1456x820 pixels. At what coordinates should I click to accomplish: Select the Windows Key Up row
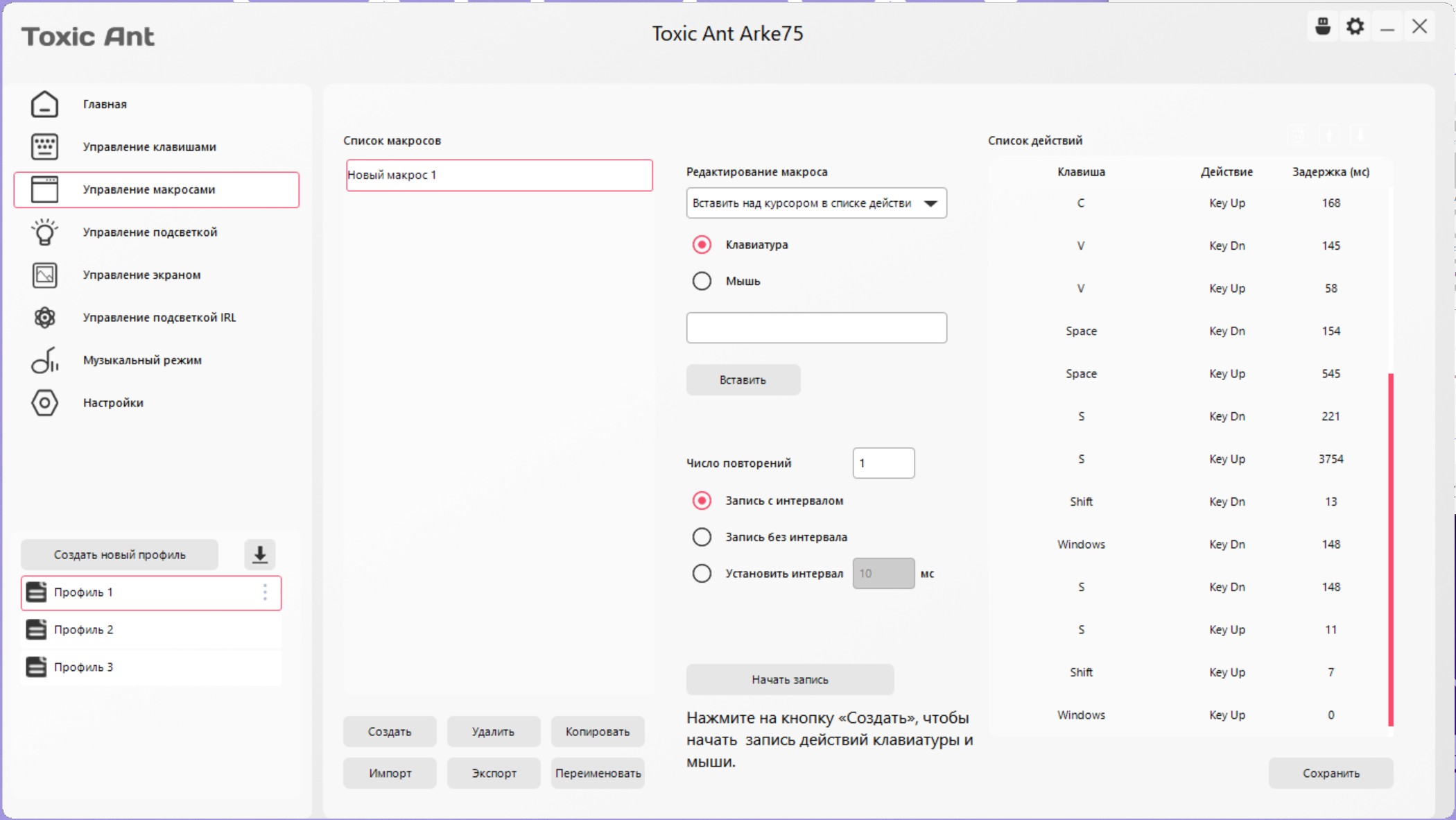pos(1189,715)
